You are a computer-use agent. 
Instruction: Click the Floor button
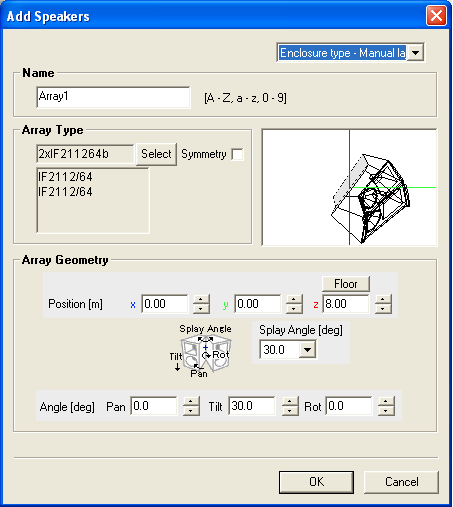[x=346, y=284]
